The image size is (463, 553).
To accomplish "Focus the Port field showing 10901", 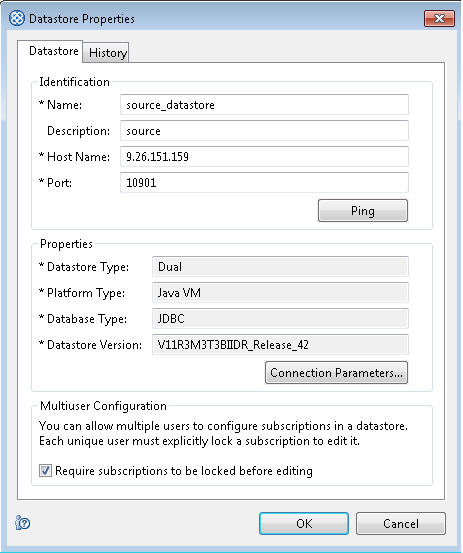I will 264,183.
